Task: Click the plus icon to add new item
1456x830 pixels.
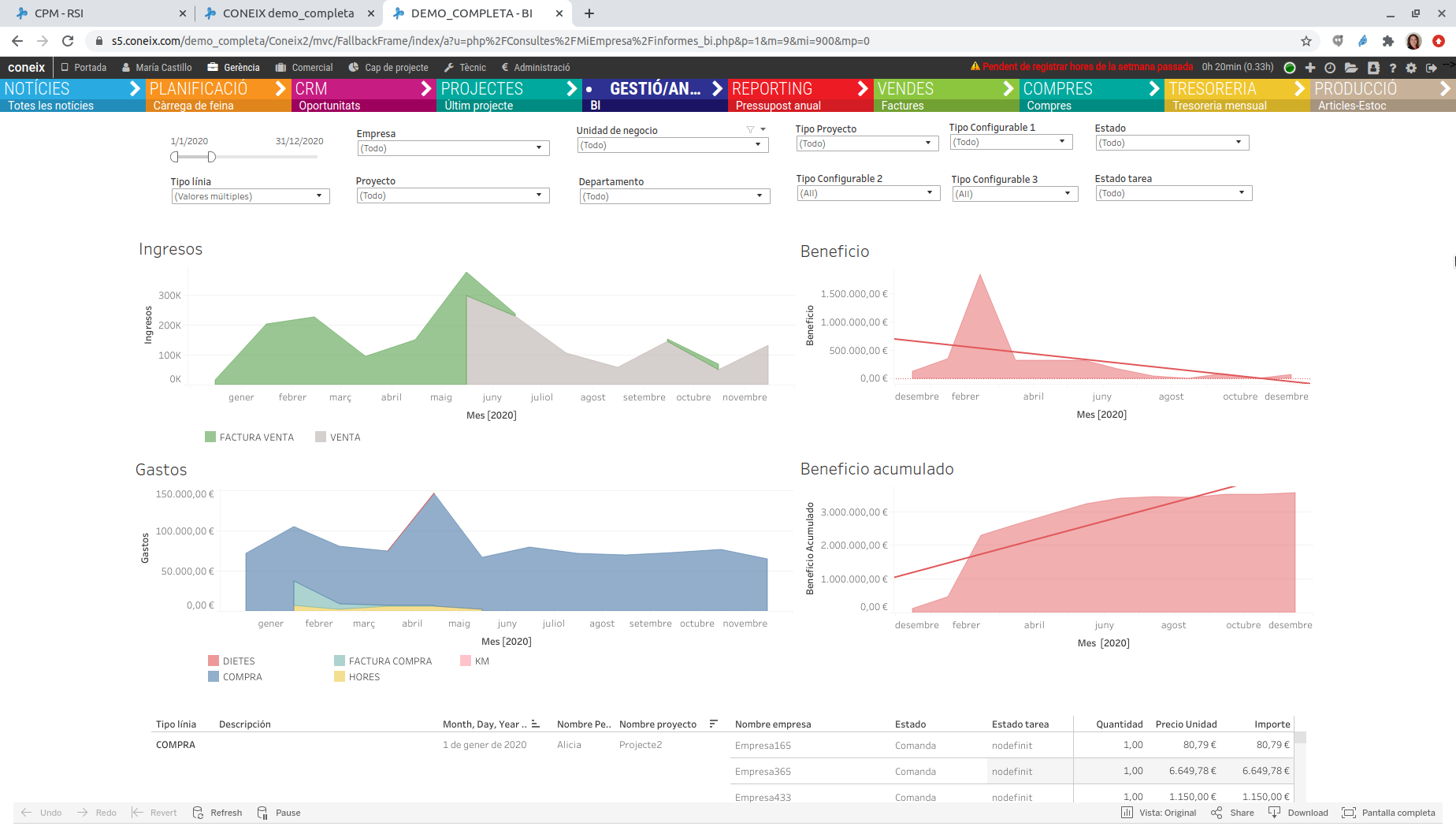Action: [1310, 68]
